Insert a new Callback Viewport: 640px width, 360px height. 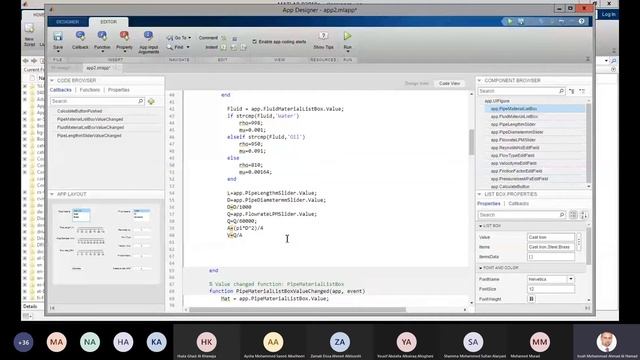point(80,40)
